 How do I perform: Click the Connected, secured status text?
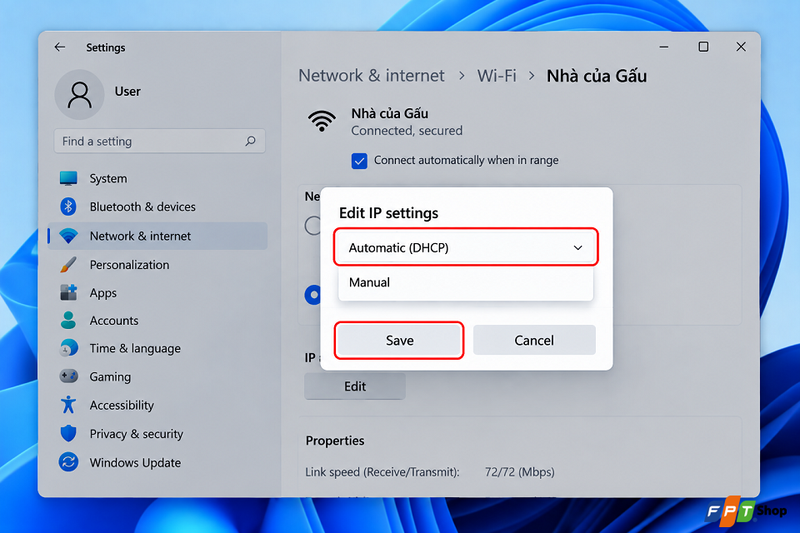click(x=407, y=131)
